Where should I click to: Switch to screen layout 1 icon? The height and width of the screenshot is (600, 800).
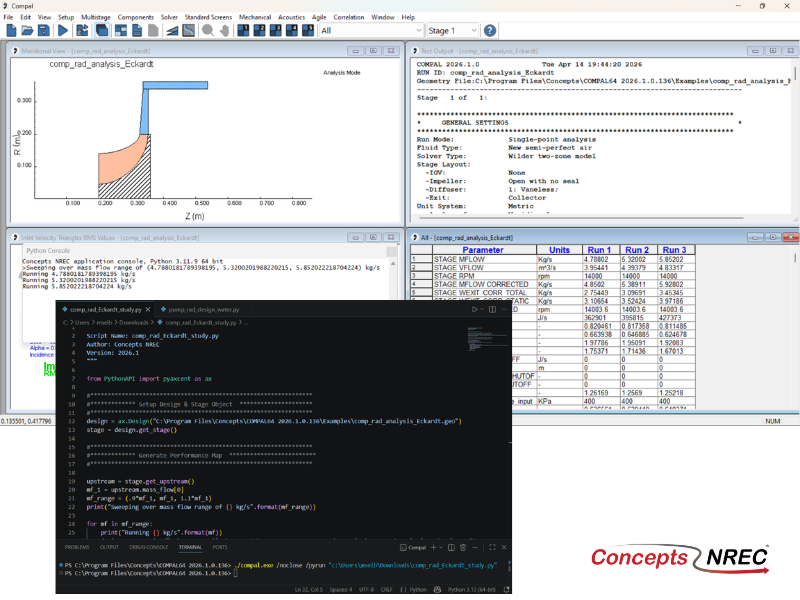coord(243,31)
